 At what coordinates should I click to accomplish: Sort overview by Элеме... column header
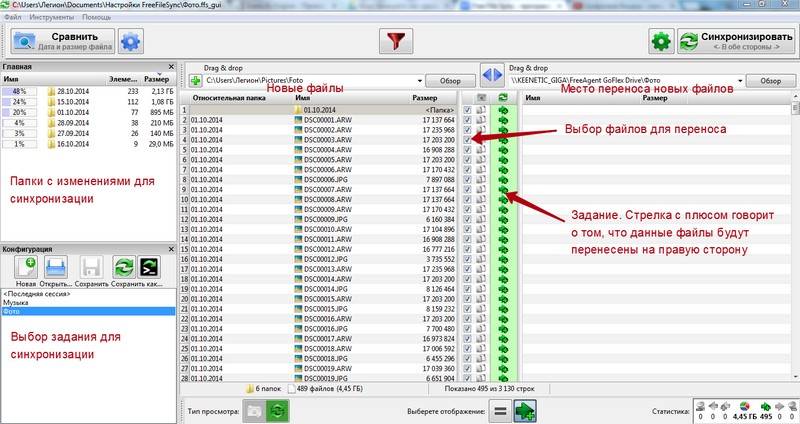(122, 79)
